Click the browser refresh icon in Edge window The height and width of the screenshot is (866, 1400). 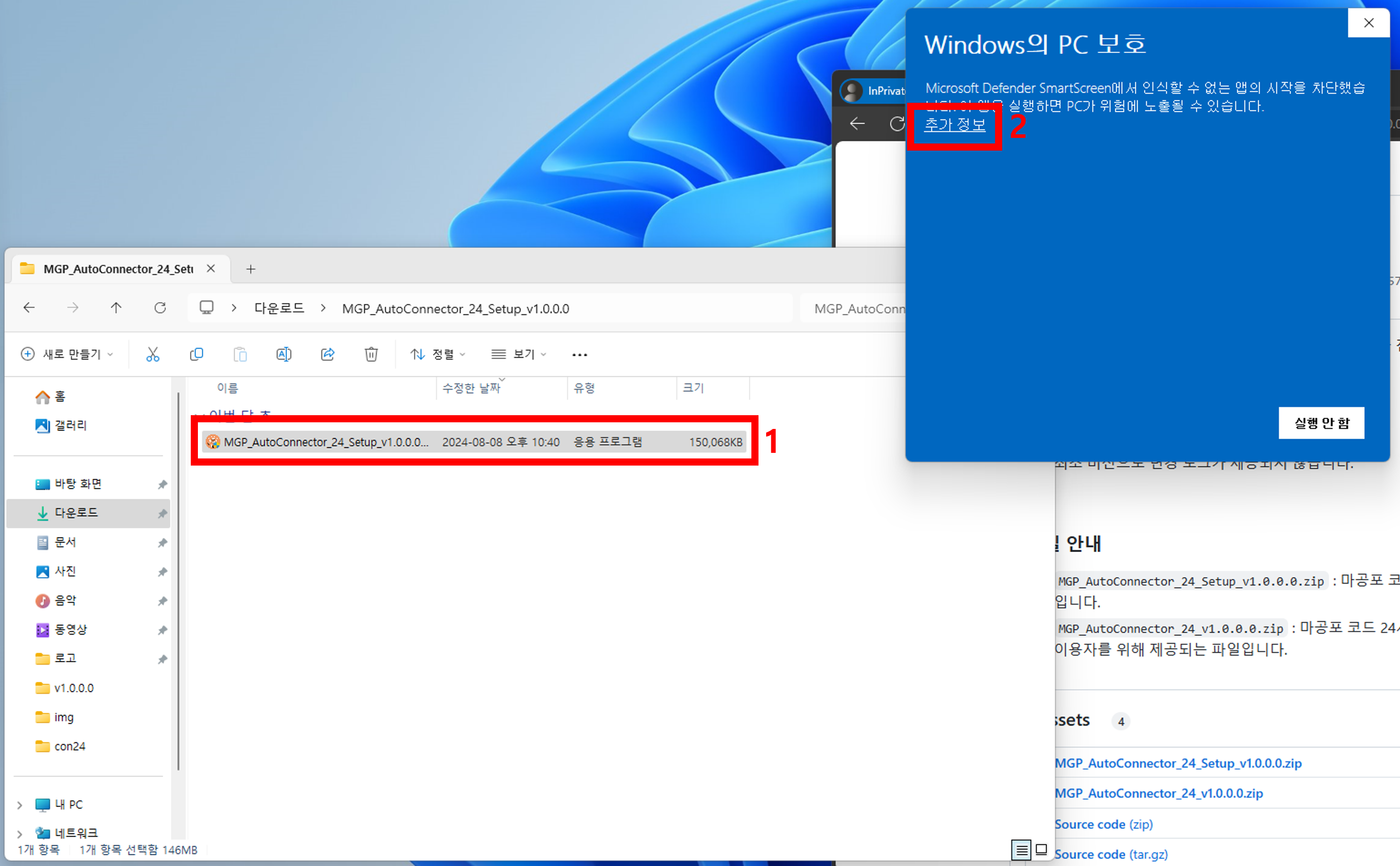point(897,124)
